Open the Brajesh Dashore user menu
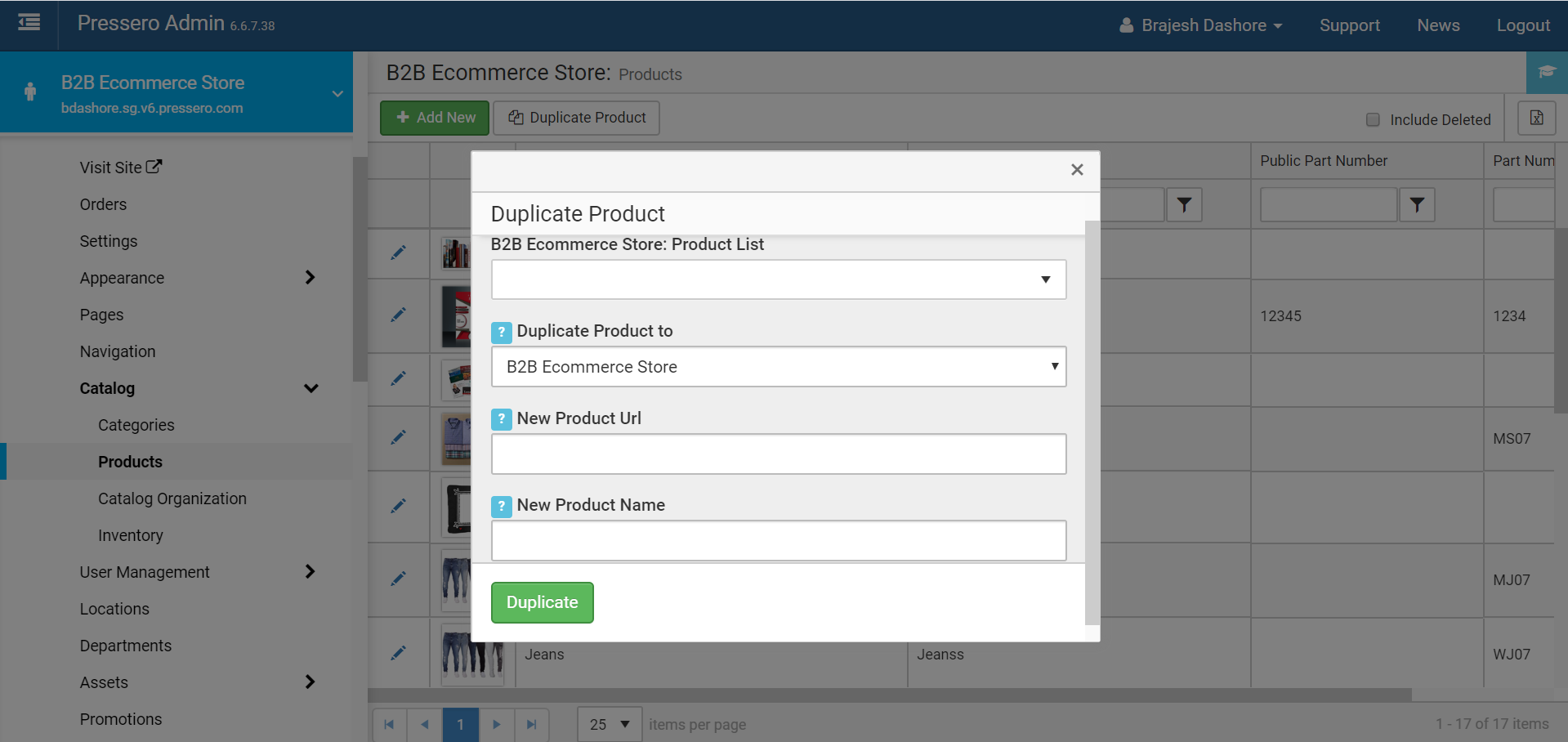Screen dimensions: 1568x742 point(1200,25)
